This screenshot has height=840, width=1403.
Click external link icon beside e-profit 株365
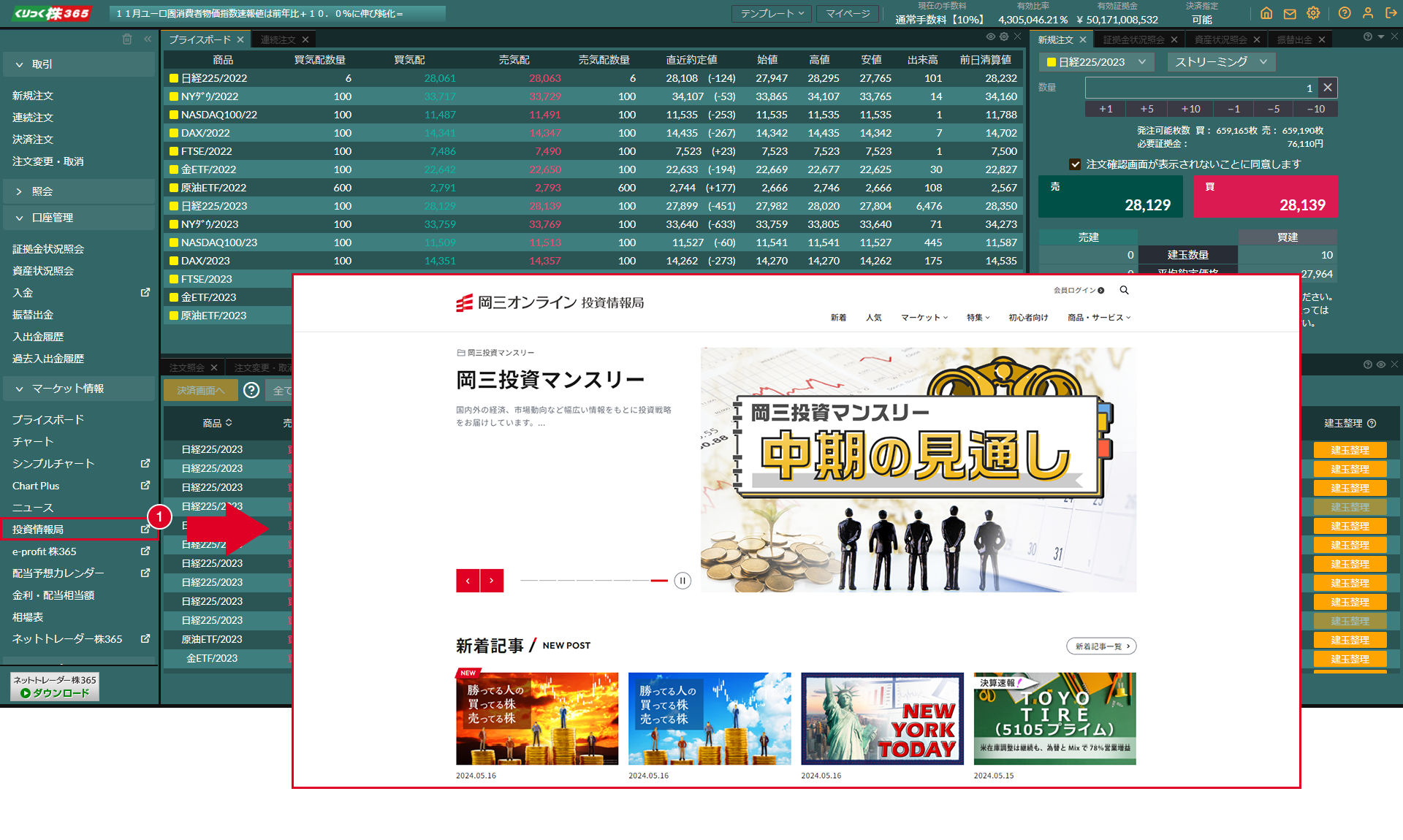(x=145, y=551)
